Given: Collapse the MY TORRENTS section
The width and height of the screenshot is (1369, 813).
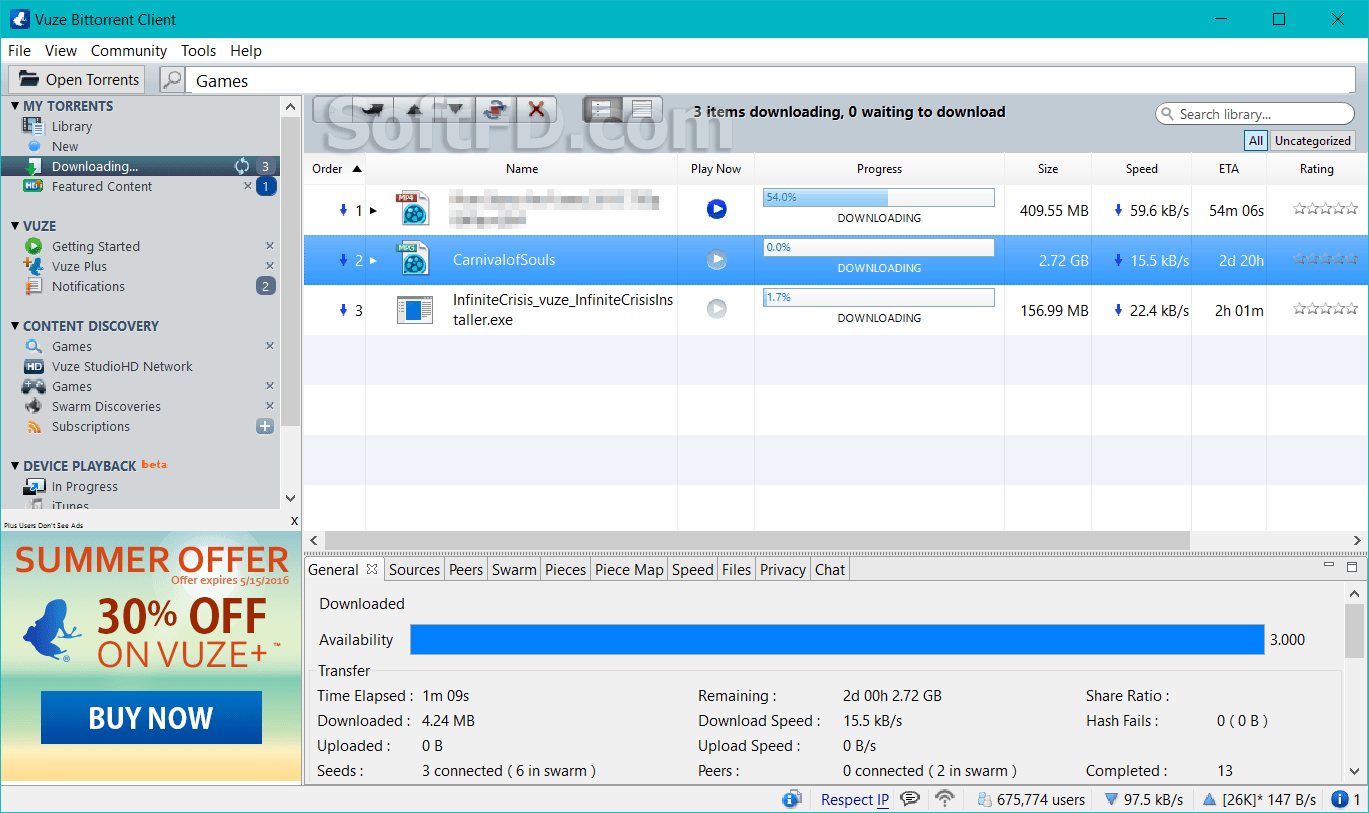Looking at the screenshot, I should [15, 106].
